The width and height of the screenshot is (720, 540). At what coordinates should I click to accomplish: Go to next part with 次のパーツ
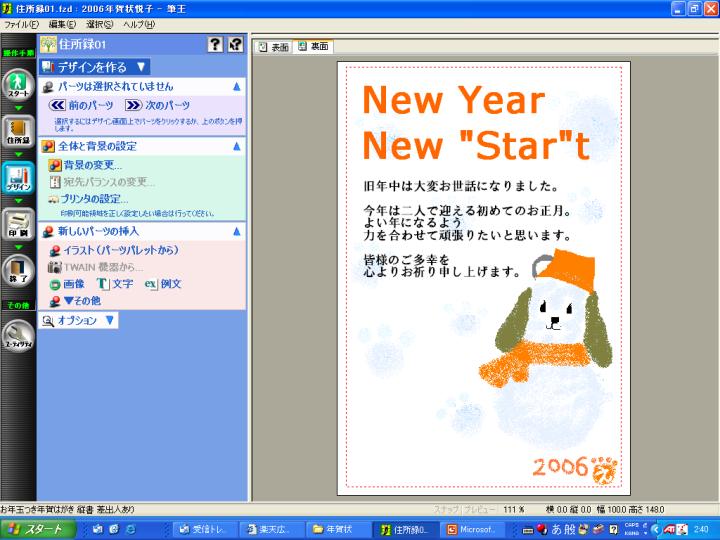point(158,105)
